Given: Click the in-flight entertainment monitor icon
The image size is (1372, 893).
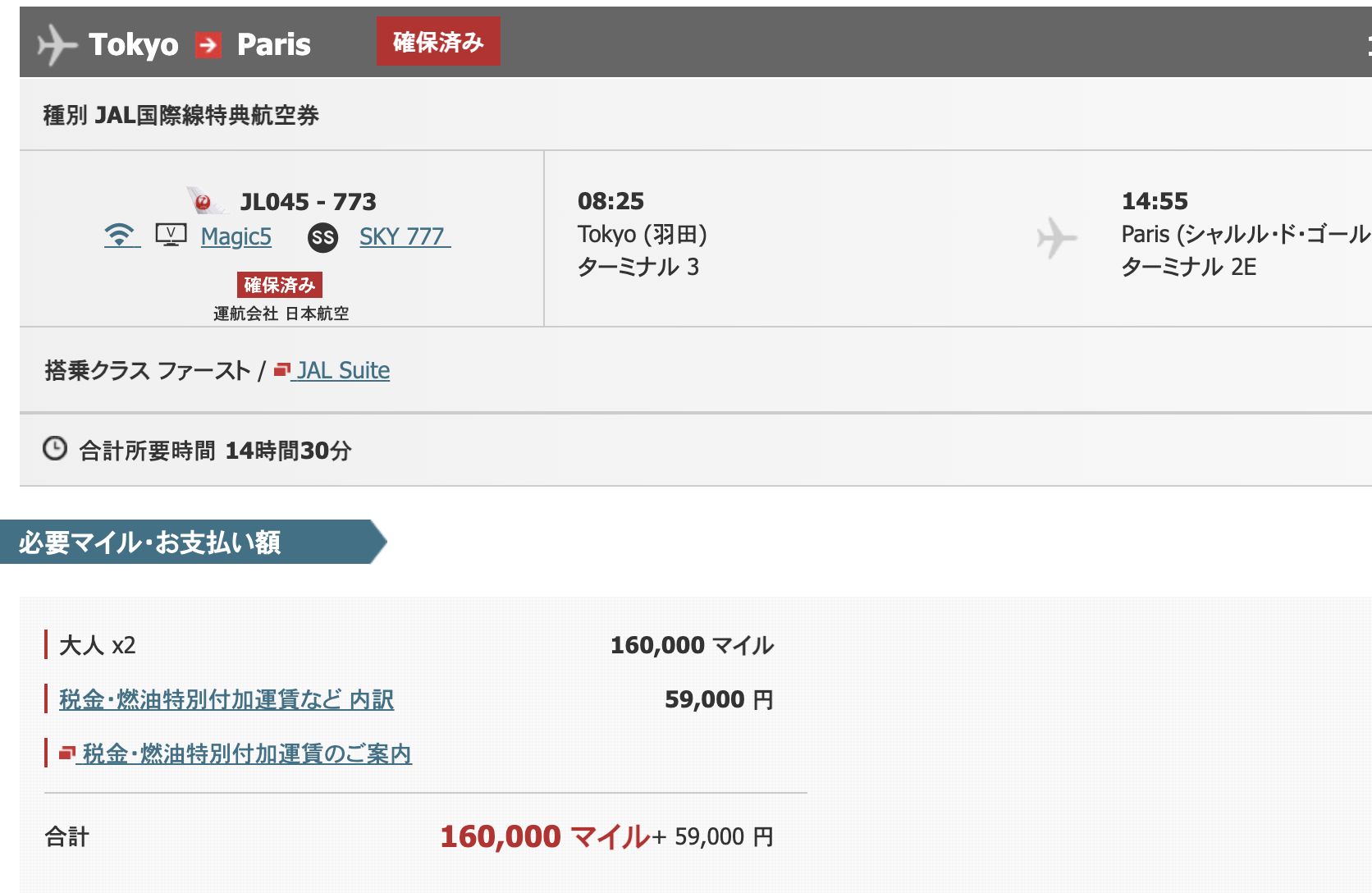Looking at the screenshot, I should point(171,236).
